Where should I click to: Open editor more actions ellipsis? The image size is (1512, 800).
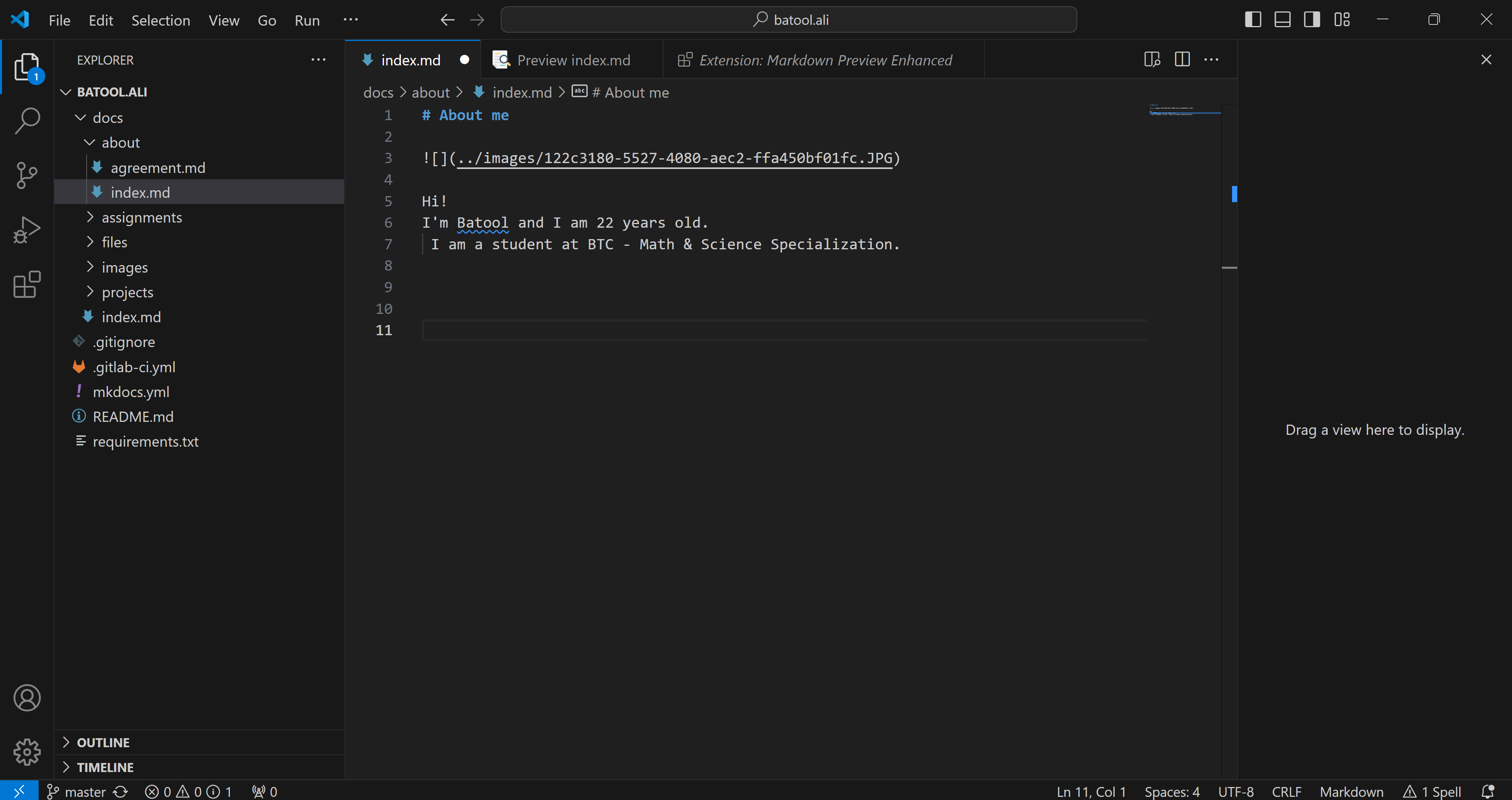pyautogui.click(x=1211, y=60)
